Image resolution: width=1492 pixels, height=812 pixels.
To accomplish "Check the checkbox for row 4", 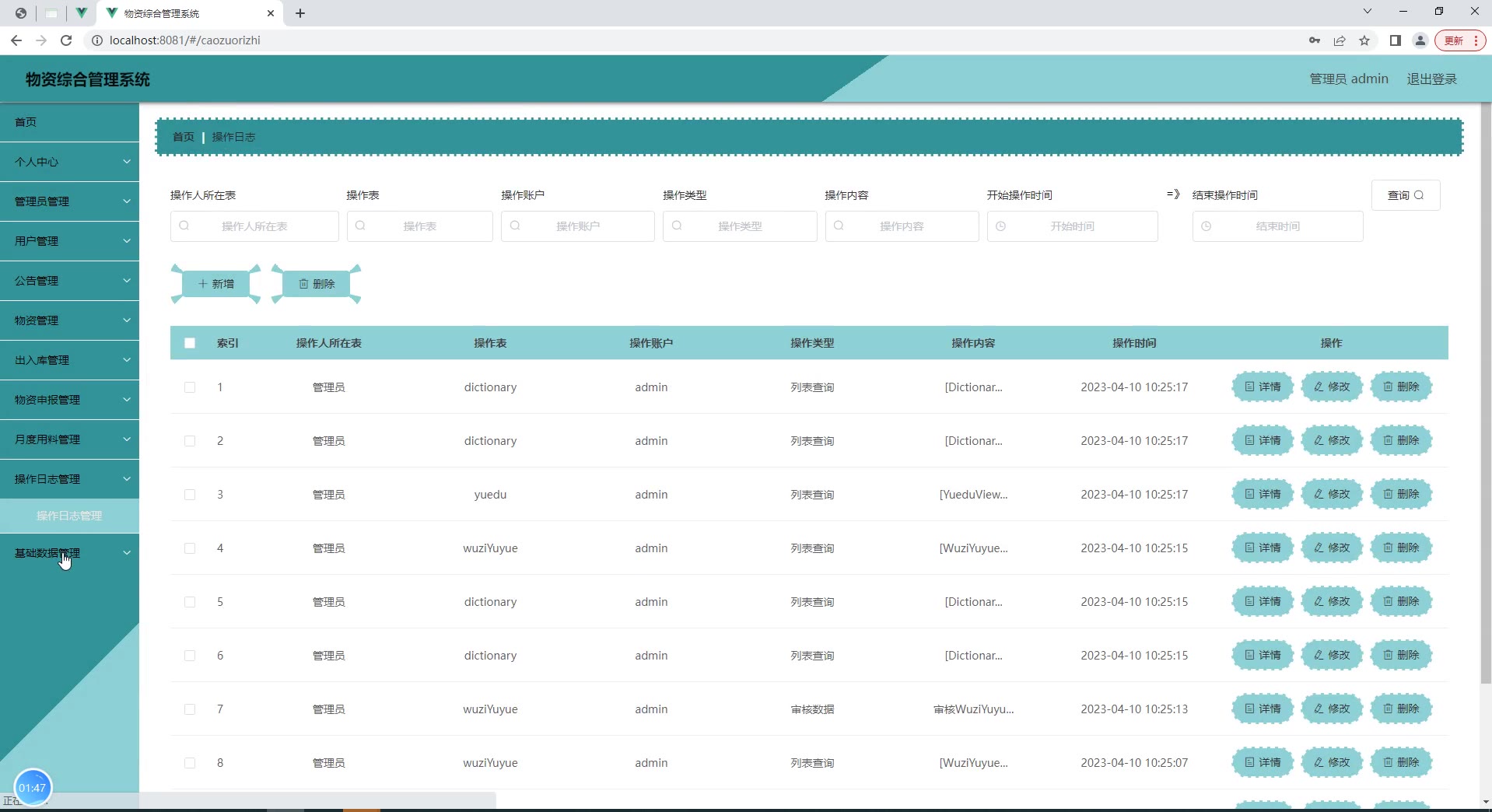I will 190,548.
